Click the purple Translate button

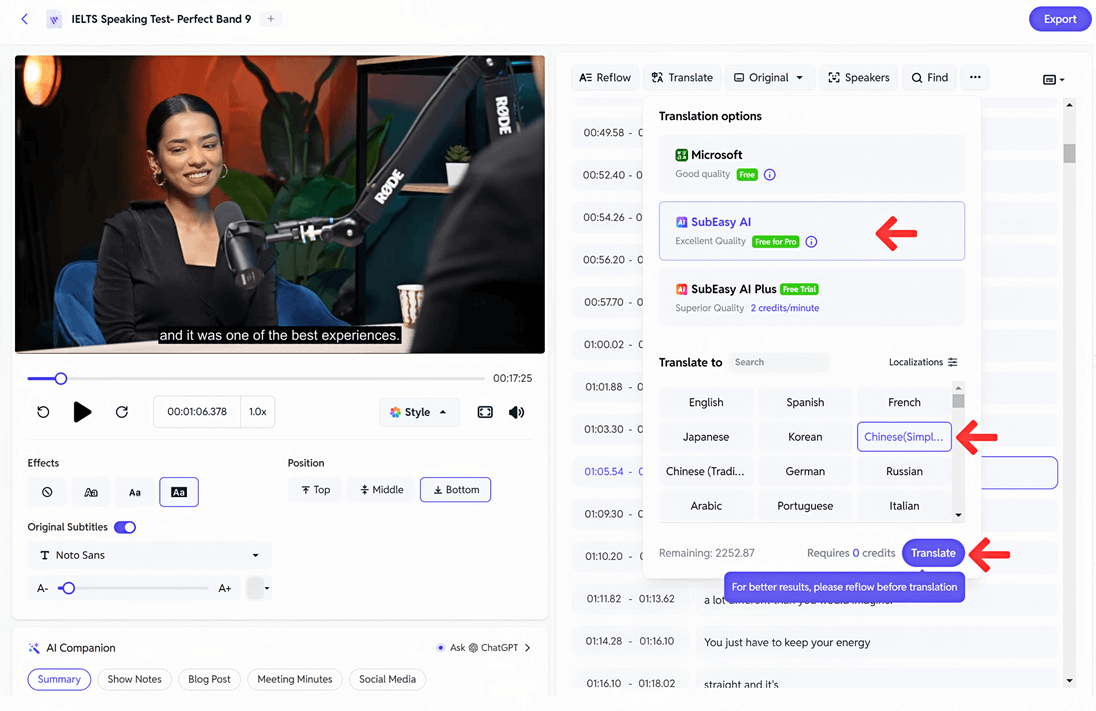click(933, 553)
